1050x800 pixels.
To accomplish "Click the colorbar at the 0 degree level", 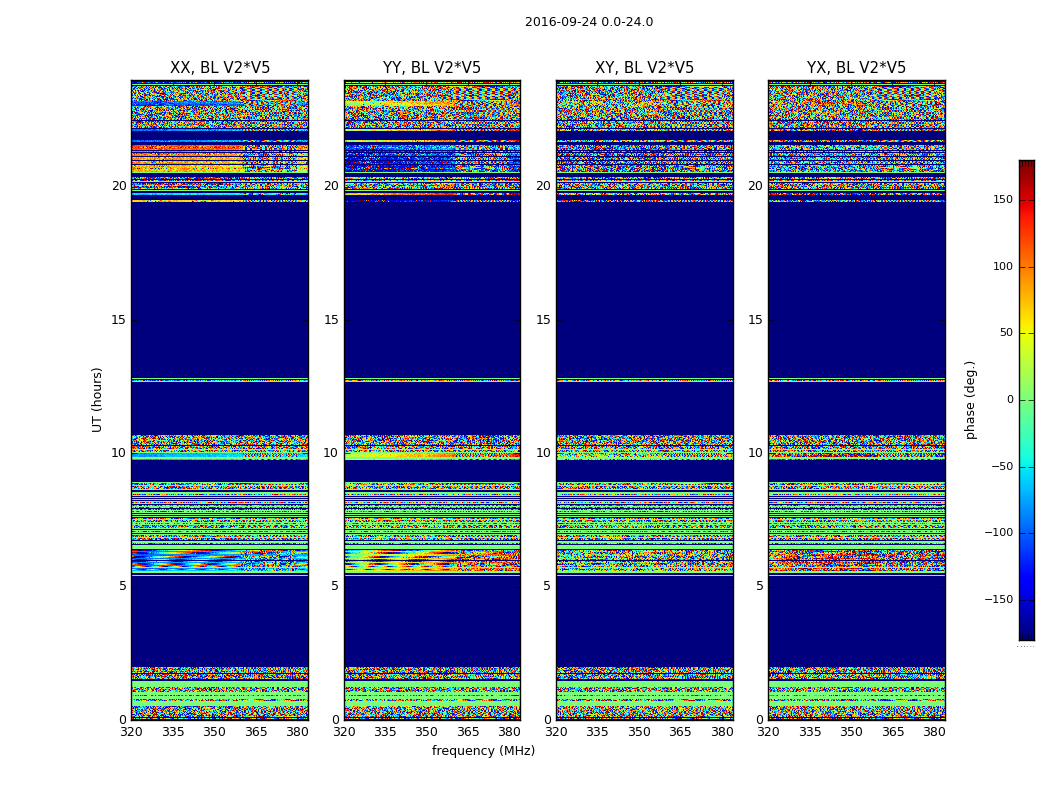I will [x=1026, y=400].
